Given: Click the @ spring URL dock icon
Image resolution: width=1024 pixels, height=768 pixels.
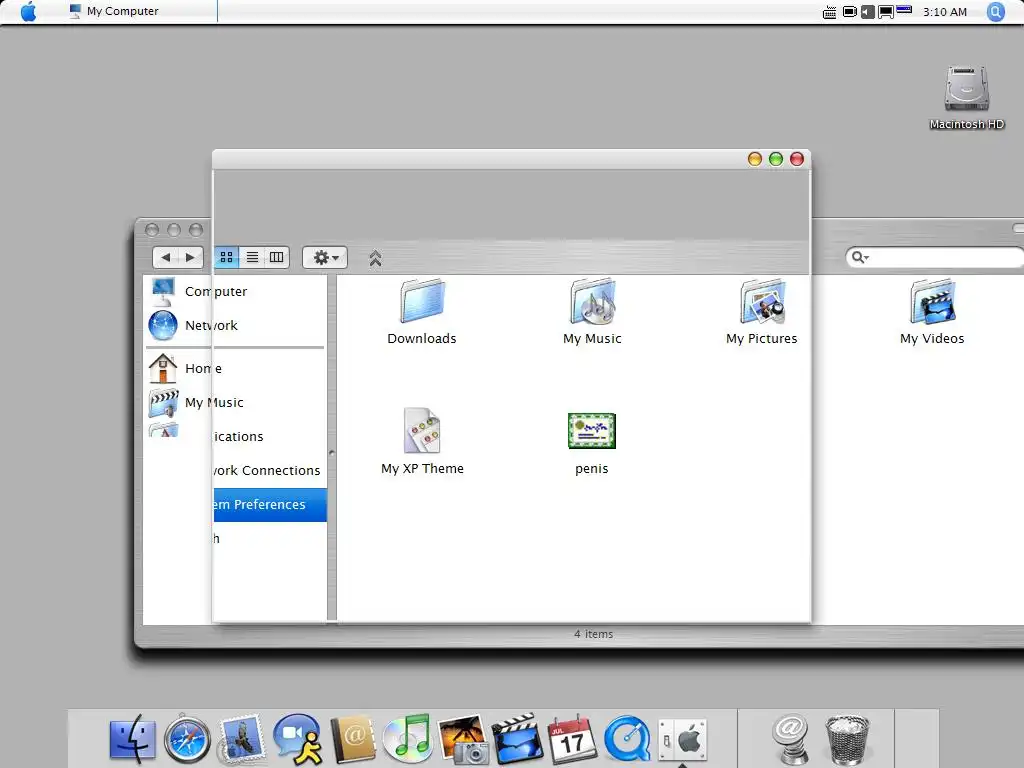Looking at the screenshot, I should click(790, 739).
